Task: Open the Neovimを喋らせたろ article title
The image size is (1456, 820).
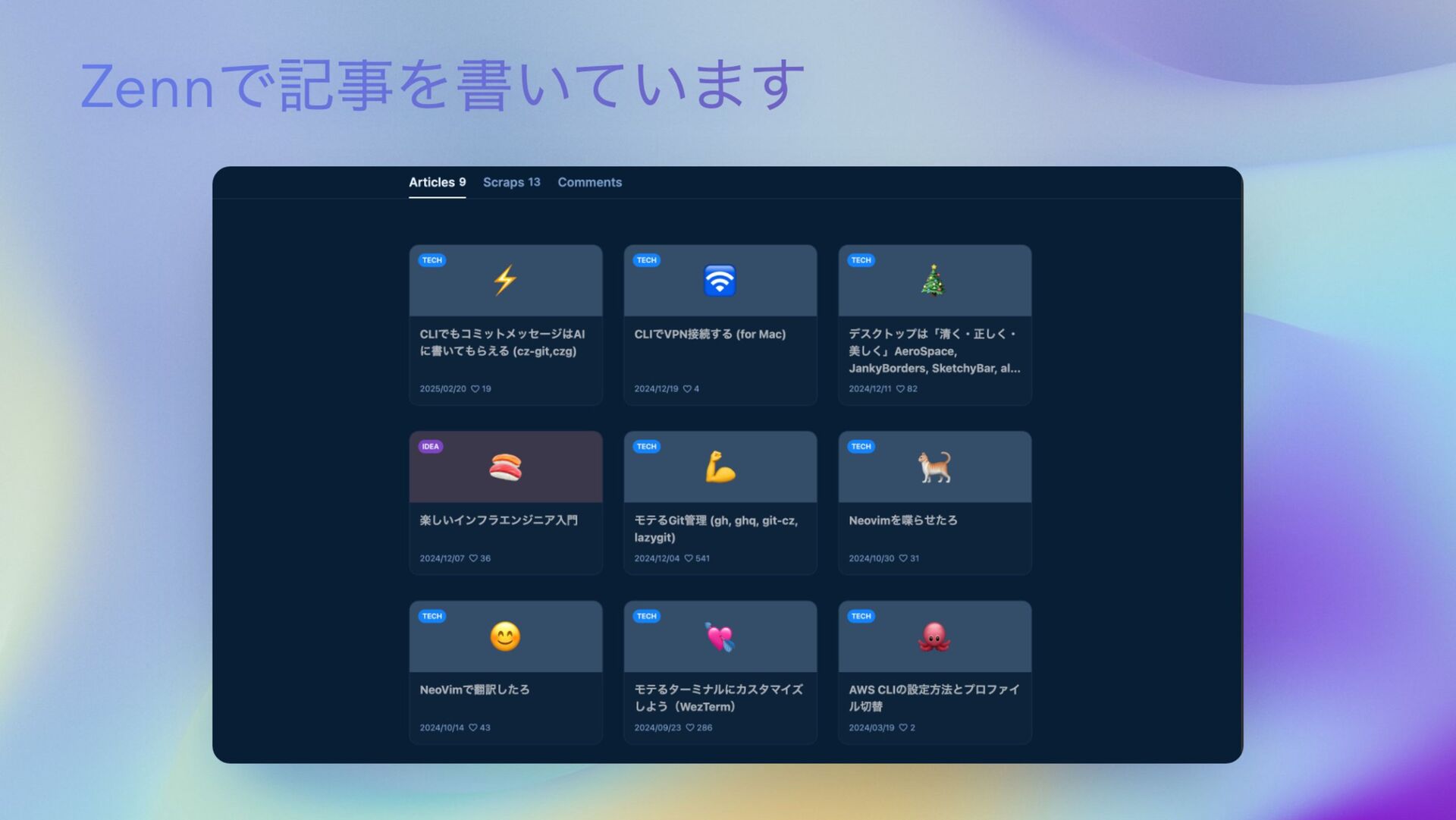Action: 902,520
